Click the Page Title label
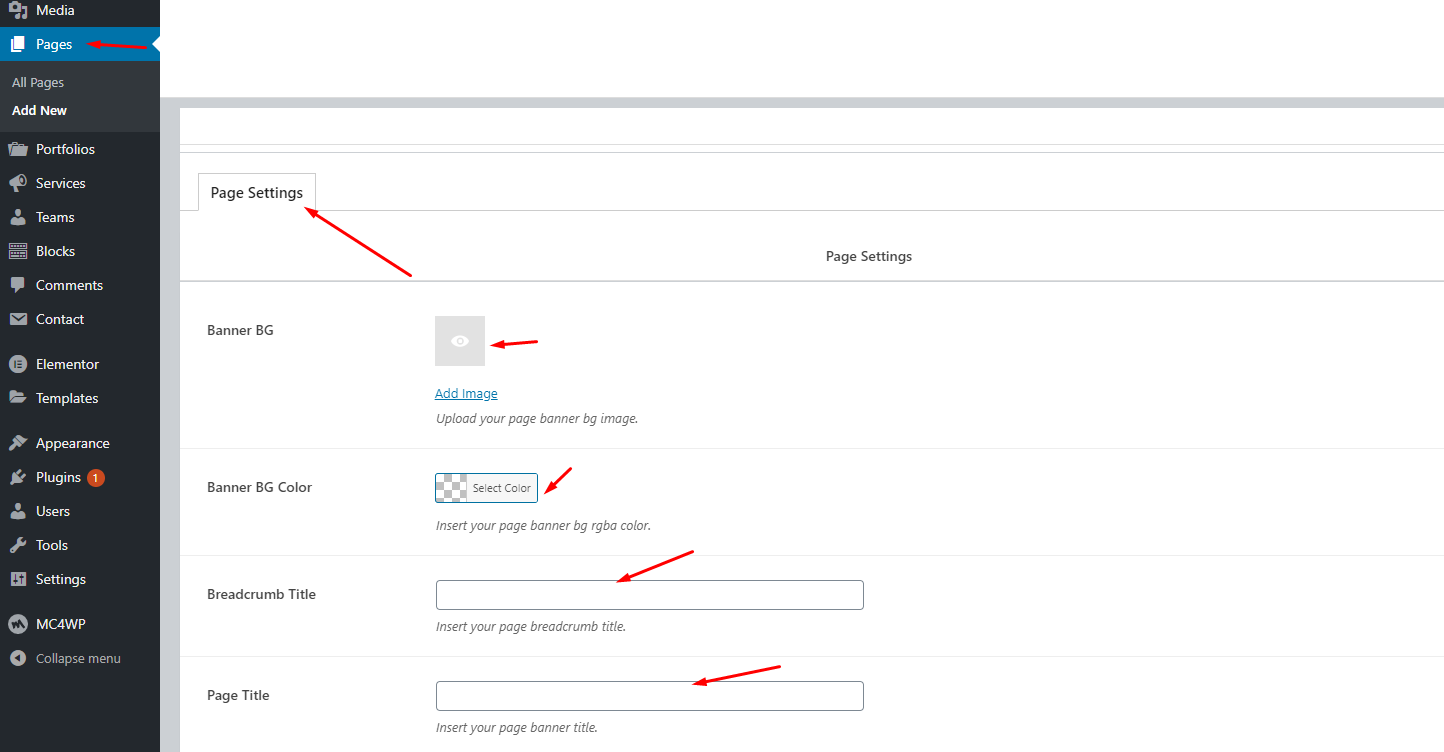 coord(238,695)
